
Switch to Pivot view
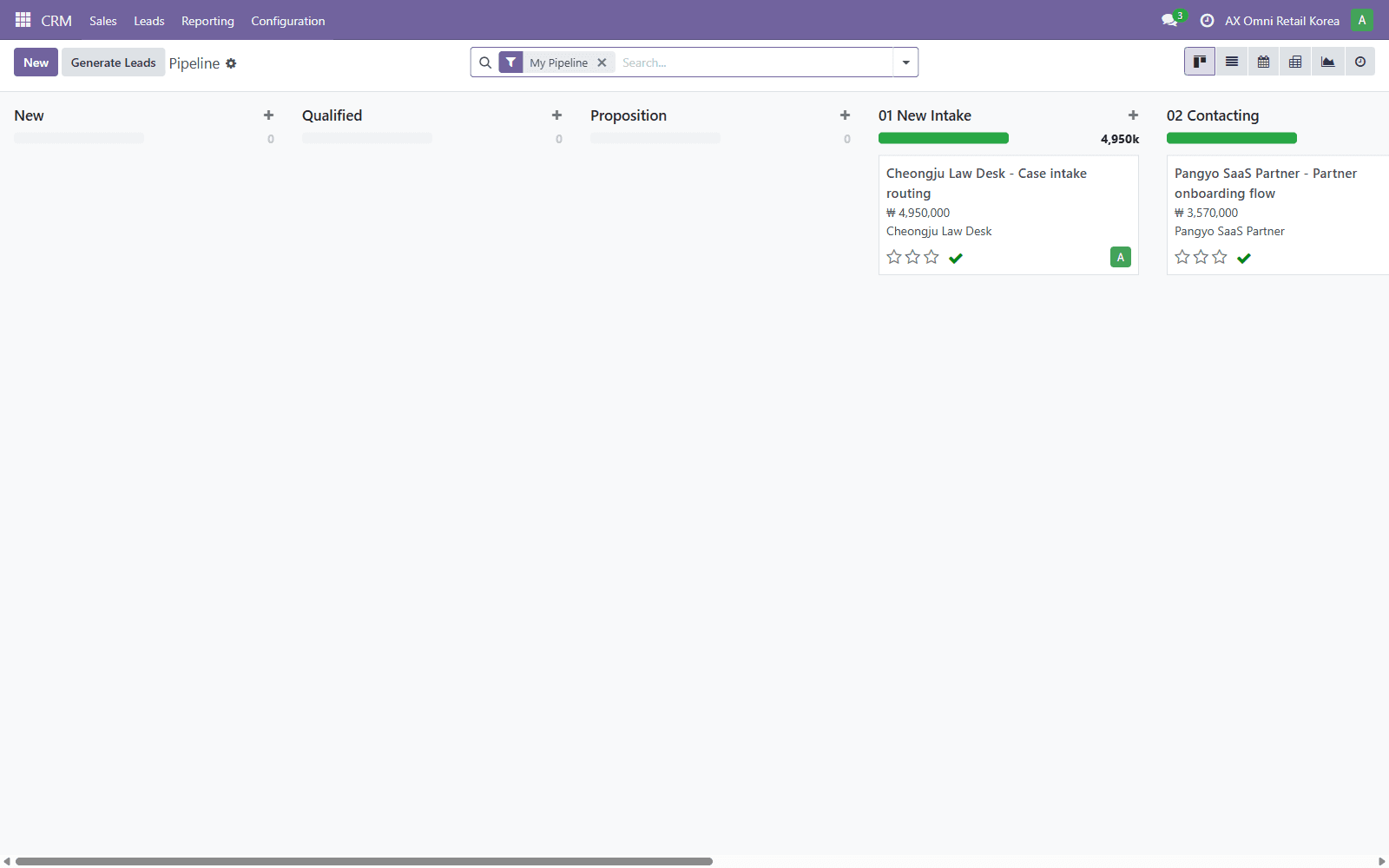pyautogui.click(x=1294, y=62)
